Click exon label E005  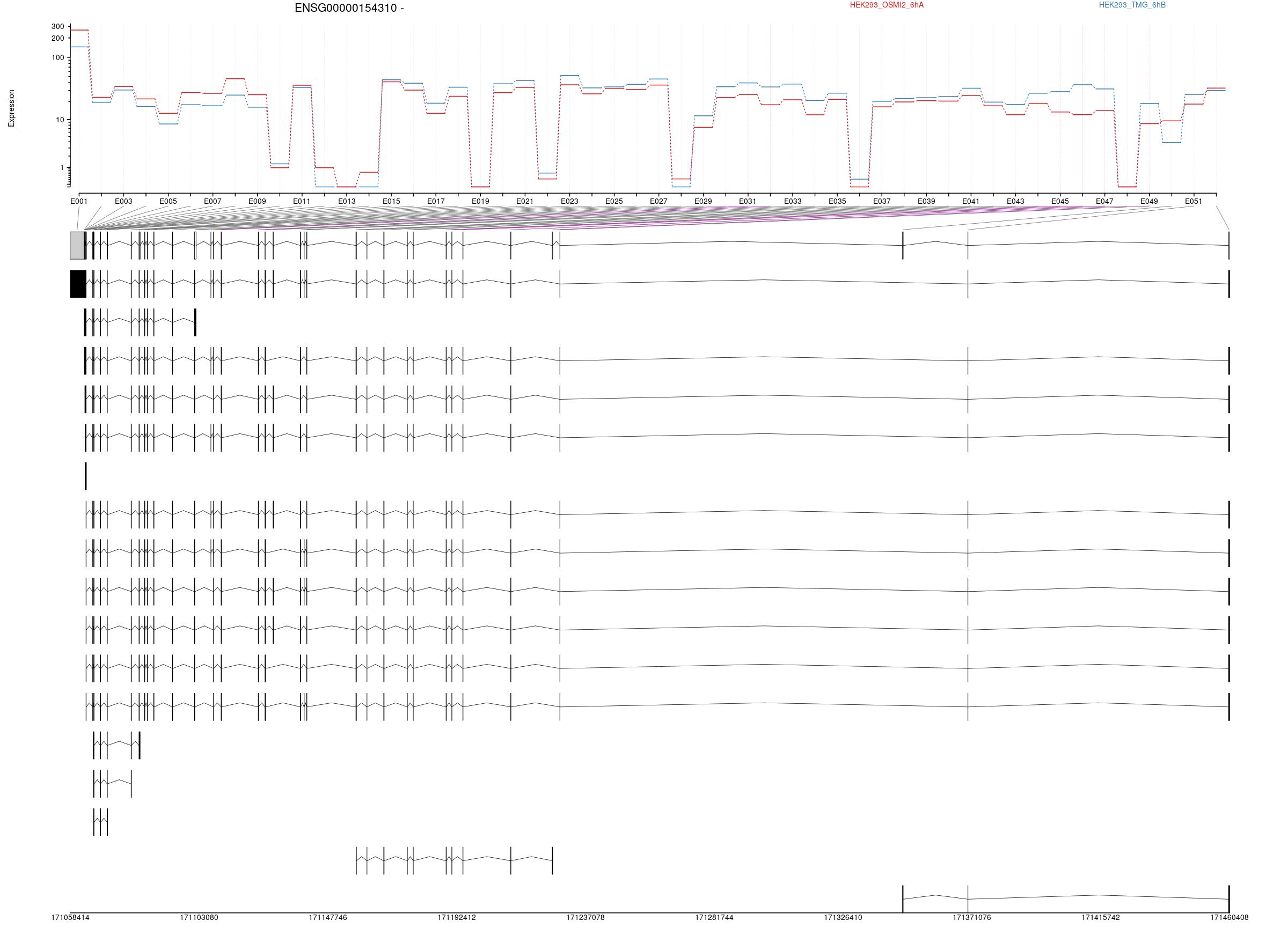tap(168, 202)
